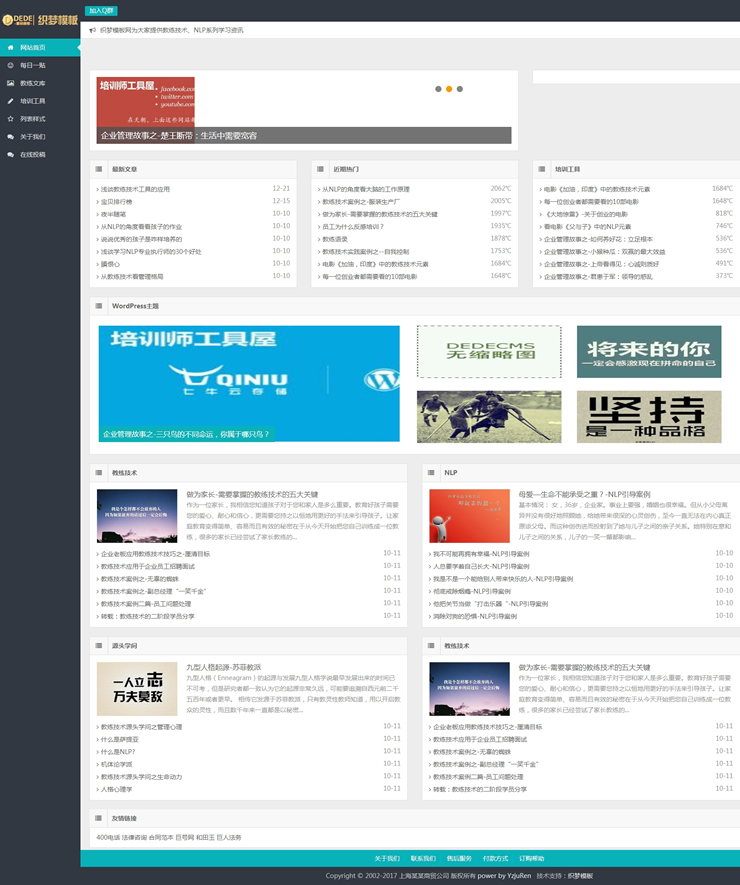The height and width of the screenshot is (885, 740).
Task: Click the pencil icon for 培训工具
Action: pyautogui.click(x=10, y=101)
